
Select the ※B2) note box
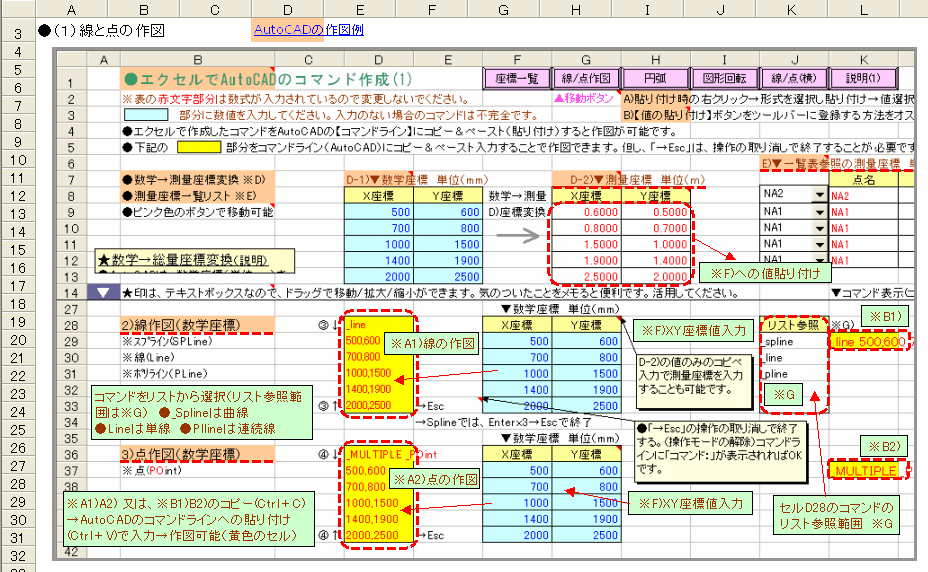884,446
